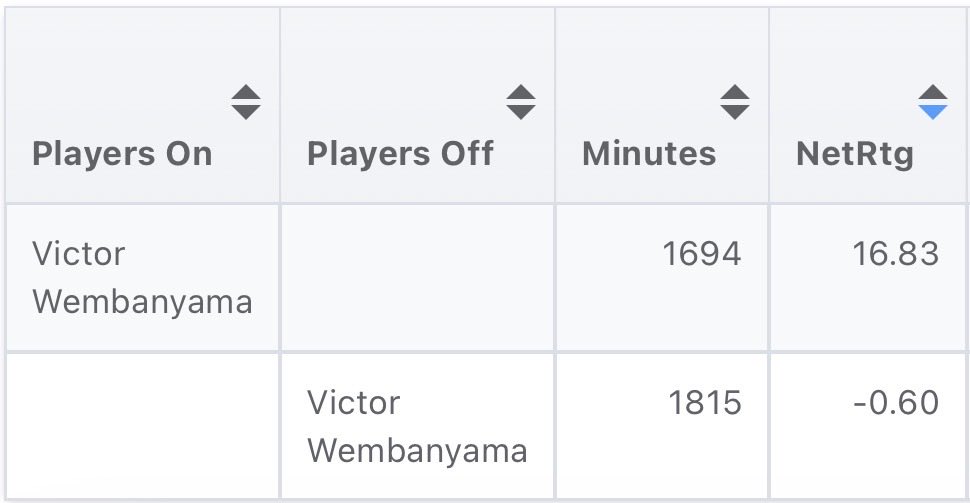Viewport: 970px width, 503px height.
Task: Click the NetRtg column header text
Action: (855, 154)
